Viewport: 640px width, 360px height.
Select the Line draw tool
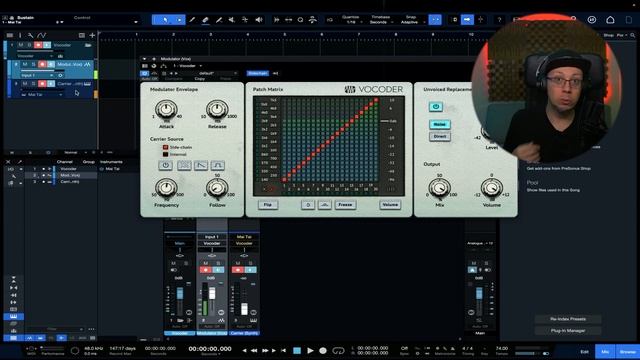click(x=219, y=20)
